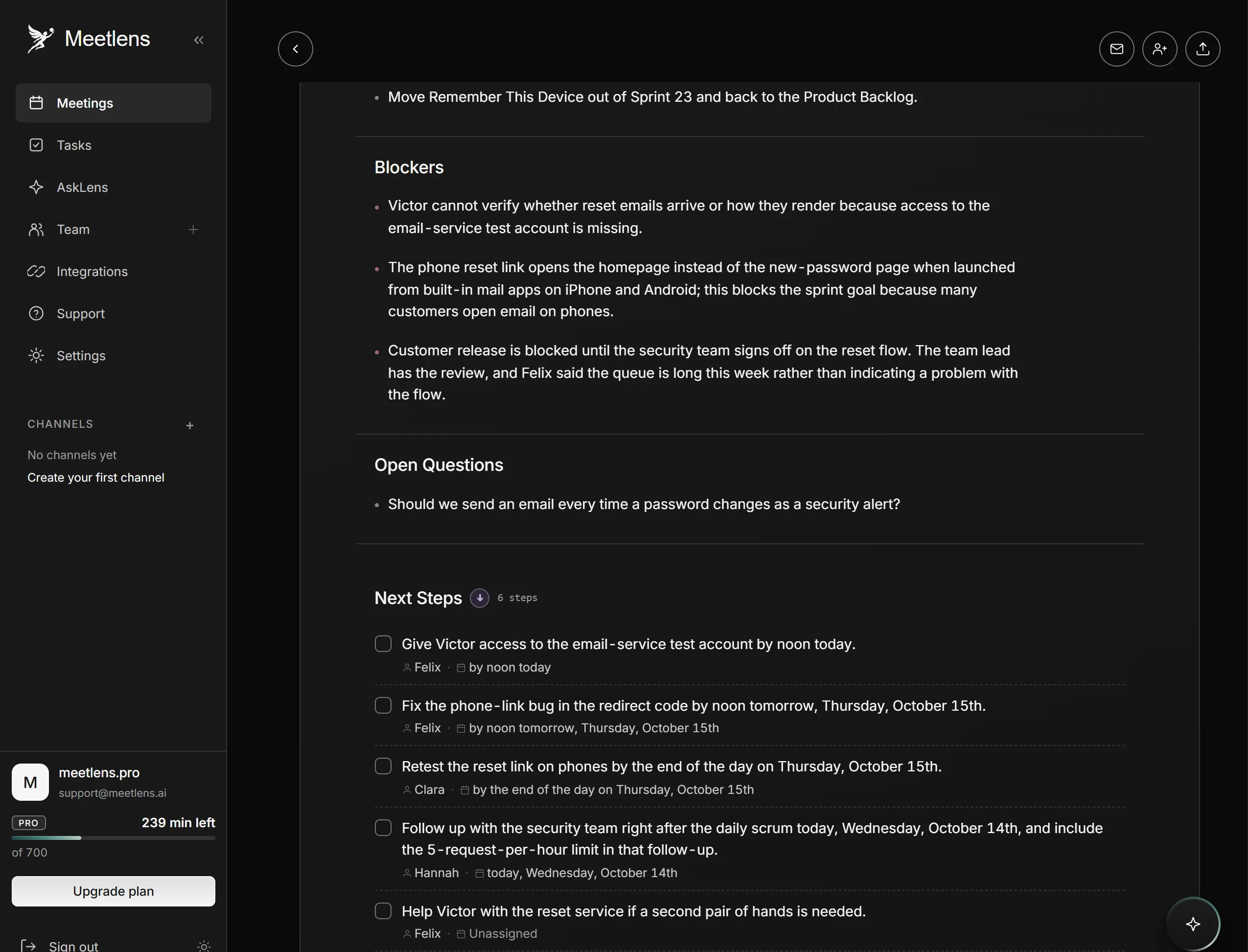
Task: Add a channel with the plus icon
Action: click(x=190, y=425)
